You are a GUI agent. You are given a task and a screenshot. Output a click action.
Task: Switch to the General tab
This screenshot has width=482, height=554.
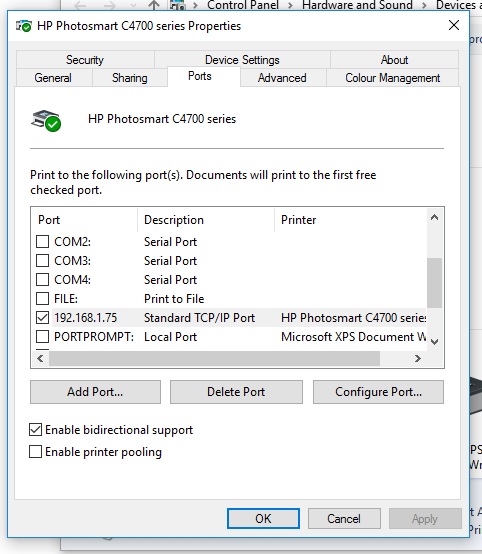[x=53, y=78]
